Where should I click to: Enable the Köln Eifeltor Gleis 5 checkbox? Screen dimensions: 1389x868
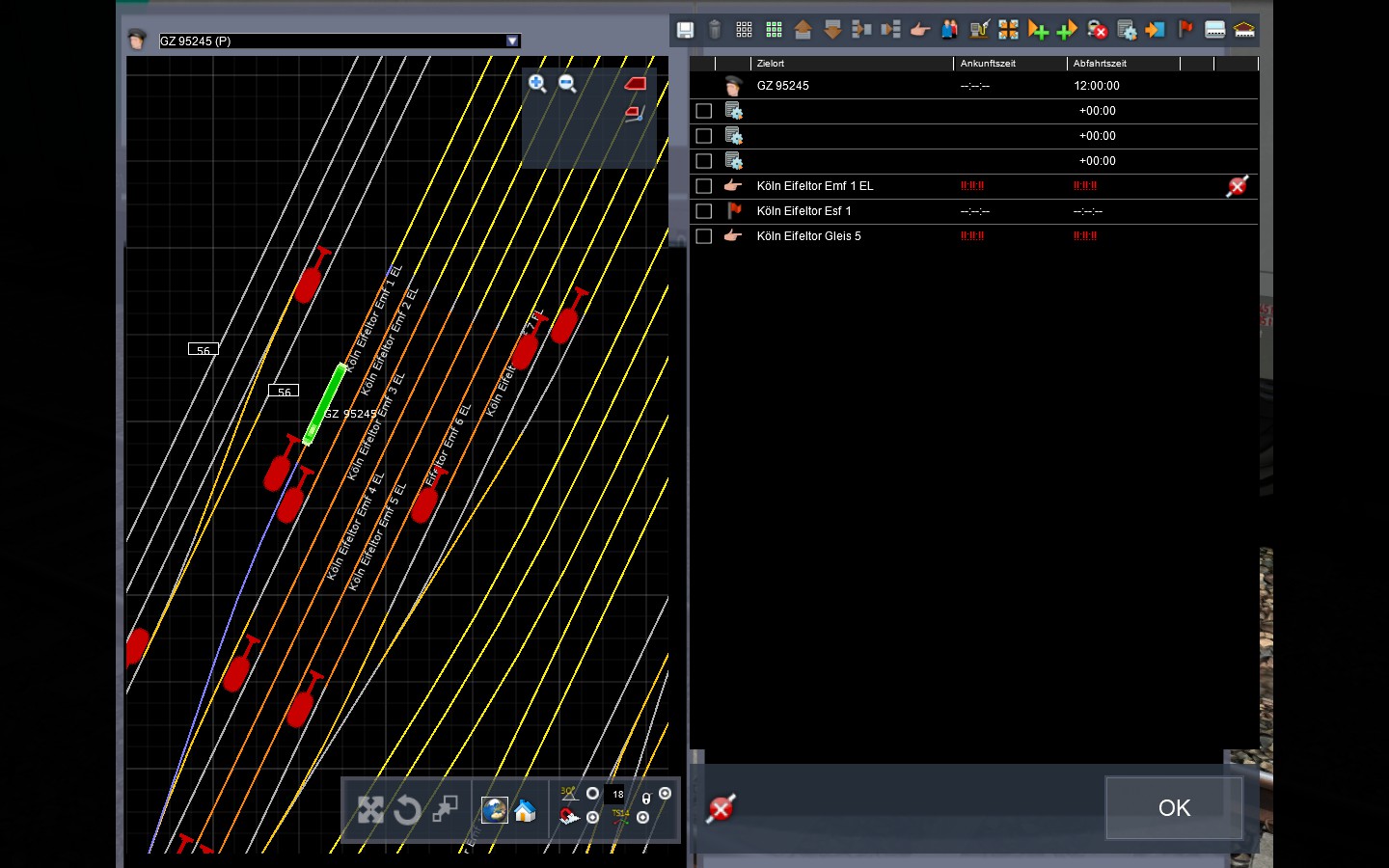point(704,236)
